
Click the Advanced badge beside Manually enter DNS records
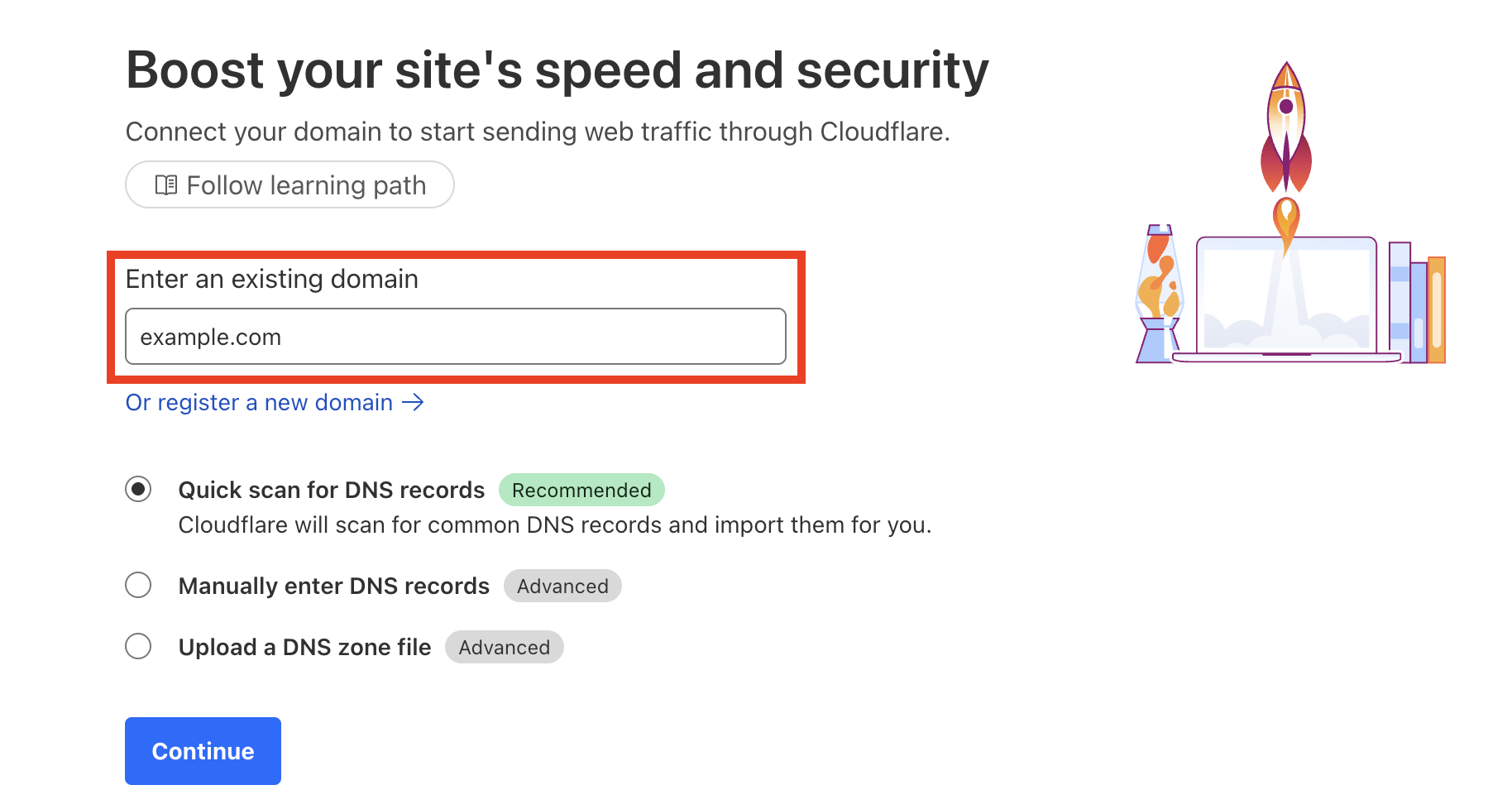tap(562, 586)
